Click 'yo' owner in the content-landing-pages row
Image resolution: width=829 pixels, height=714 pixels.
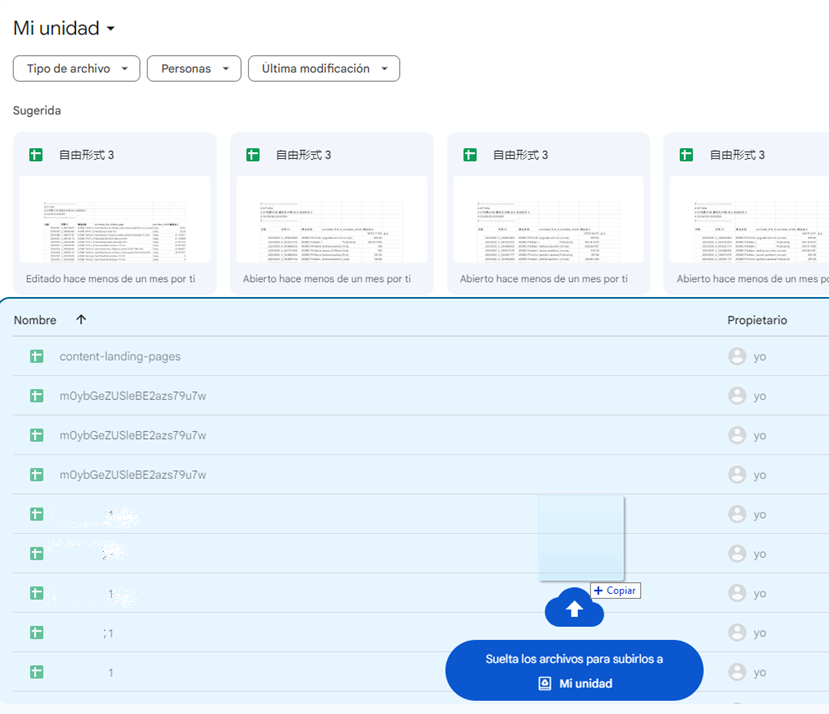click(760, 357)
